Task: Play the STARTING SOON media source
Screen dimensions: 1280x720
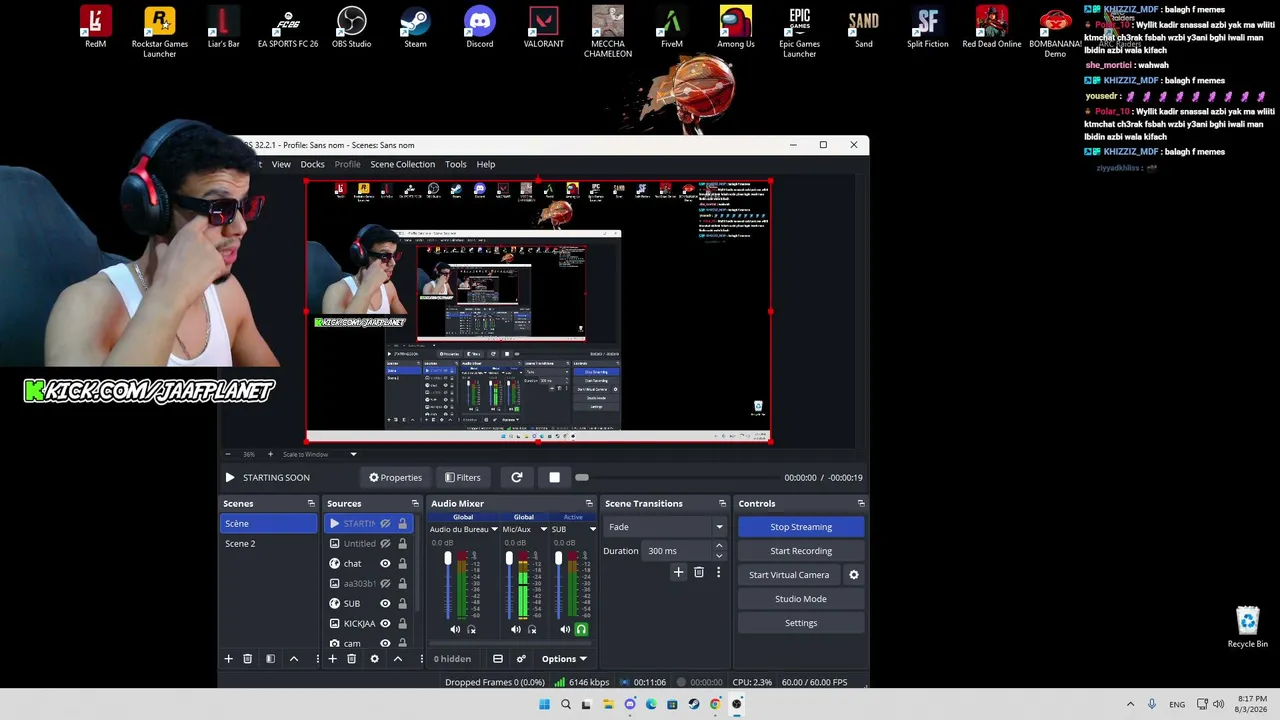Action: coord(230,477)
